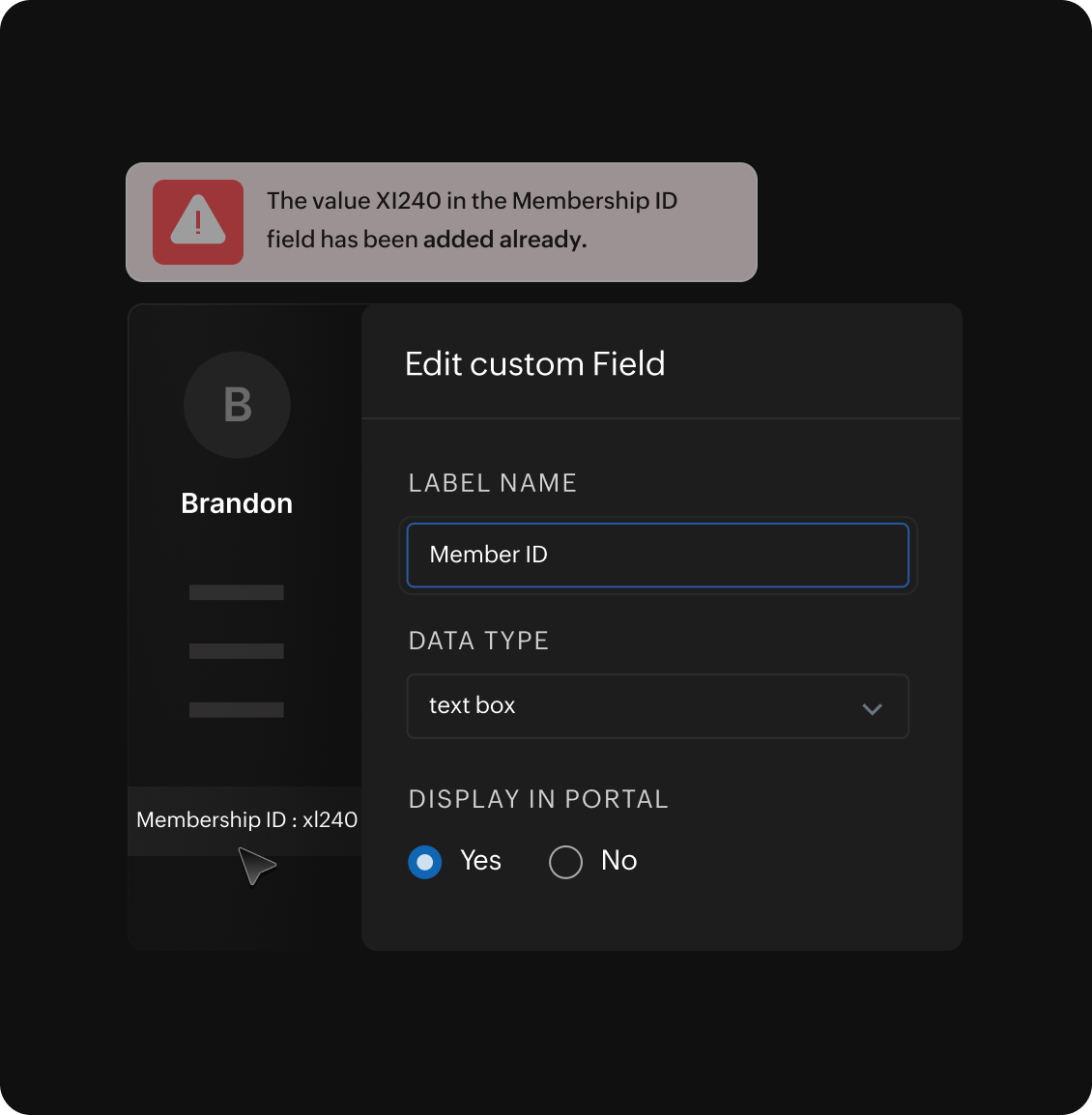Click the LABEL NAME field label
Image resolution: width=1092 pixels, height=1115 pixels.
pos(492,483)
